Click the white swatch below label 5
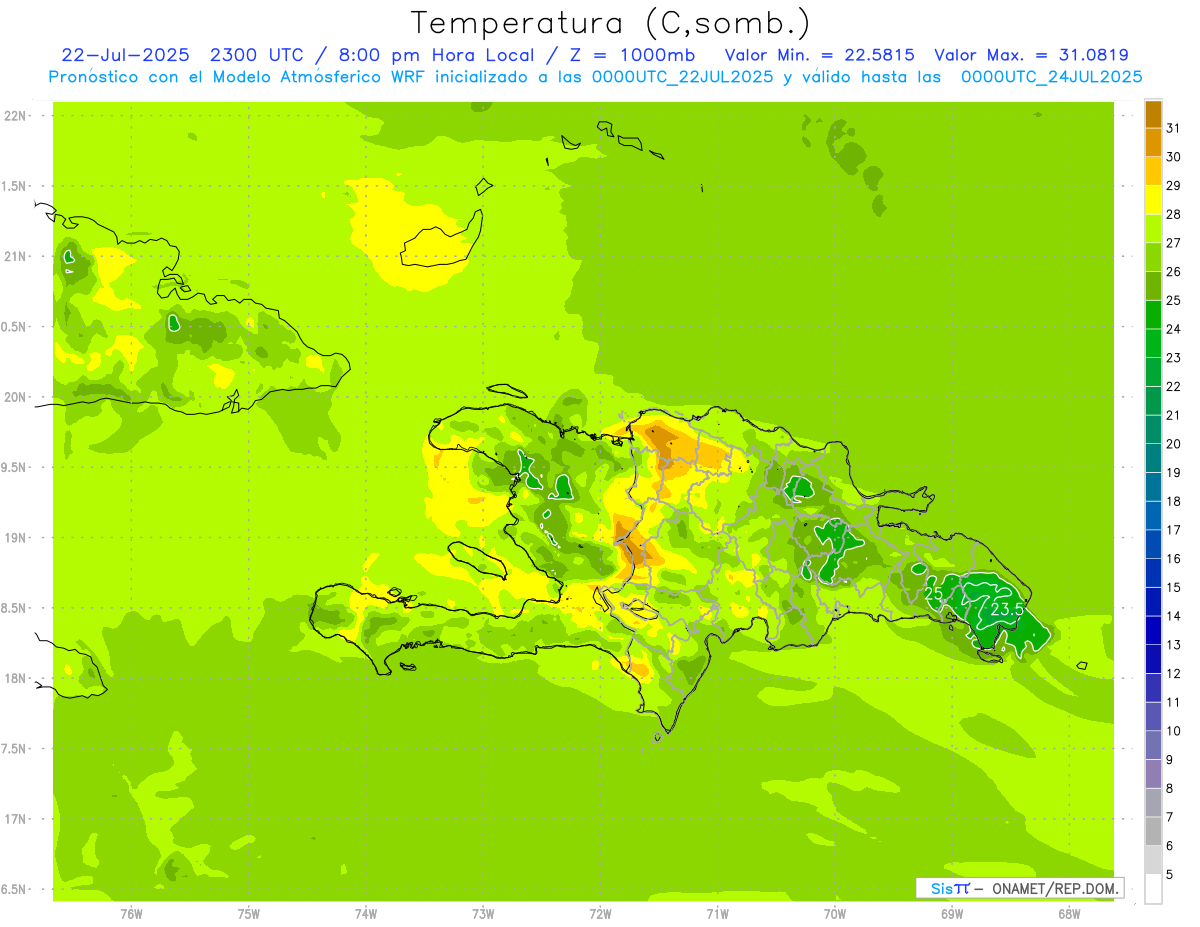This screenshot has height=927, width=1200. [x=1153, y=889]
